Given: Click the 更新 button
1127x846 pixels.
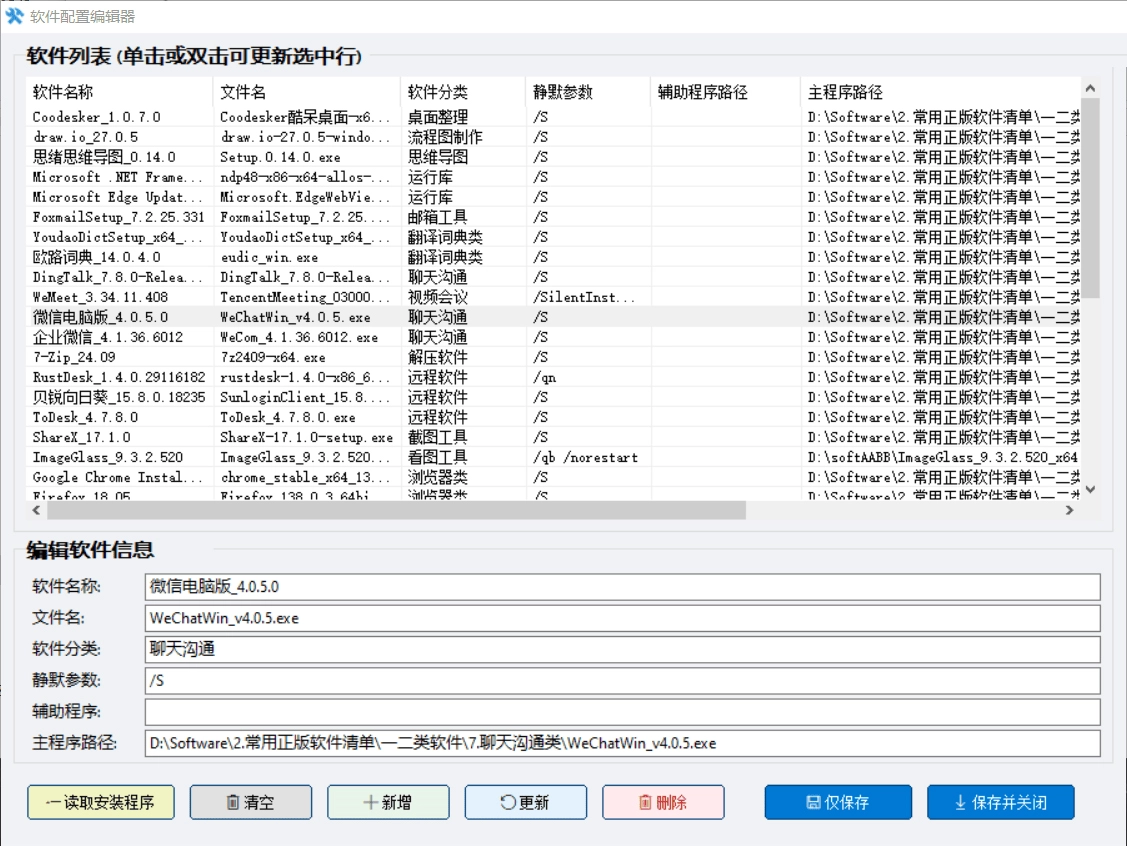Looking at the screenshot, I should [x=525, y=802].
